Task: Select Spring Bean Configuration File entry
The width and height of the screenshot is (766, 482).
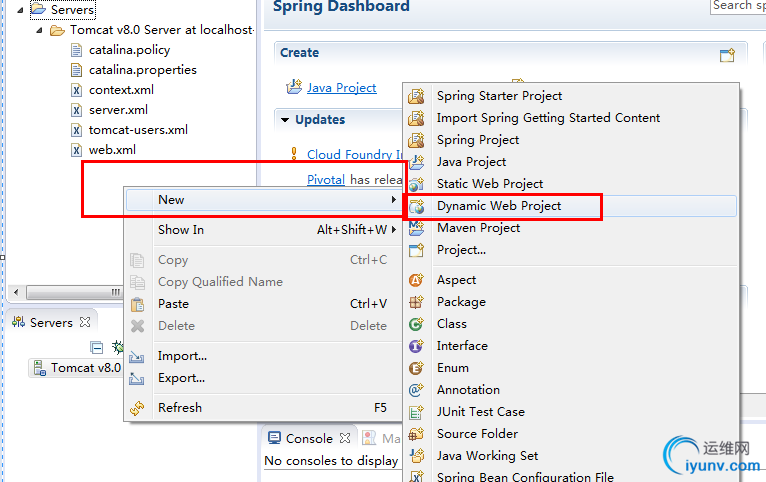Action: (571, 476)
